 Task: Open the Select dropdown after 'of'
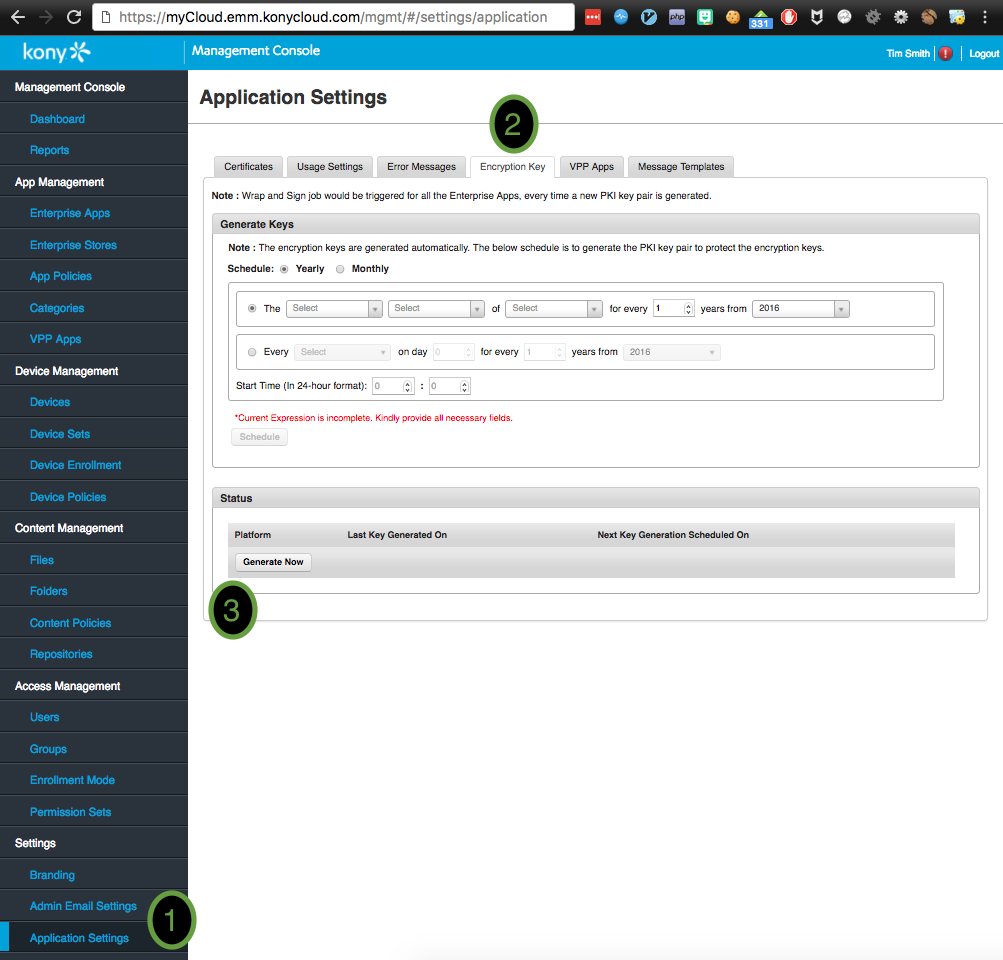[554, 308]
